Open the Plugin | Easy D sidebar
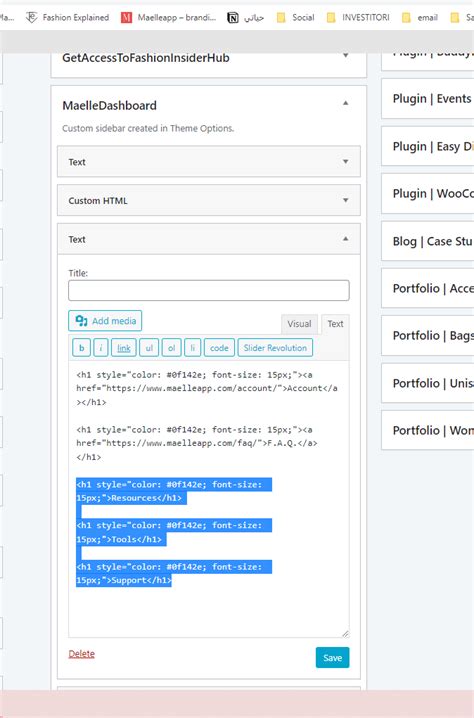474x718 pixels. [428, 147]
